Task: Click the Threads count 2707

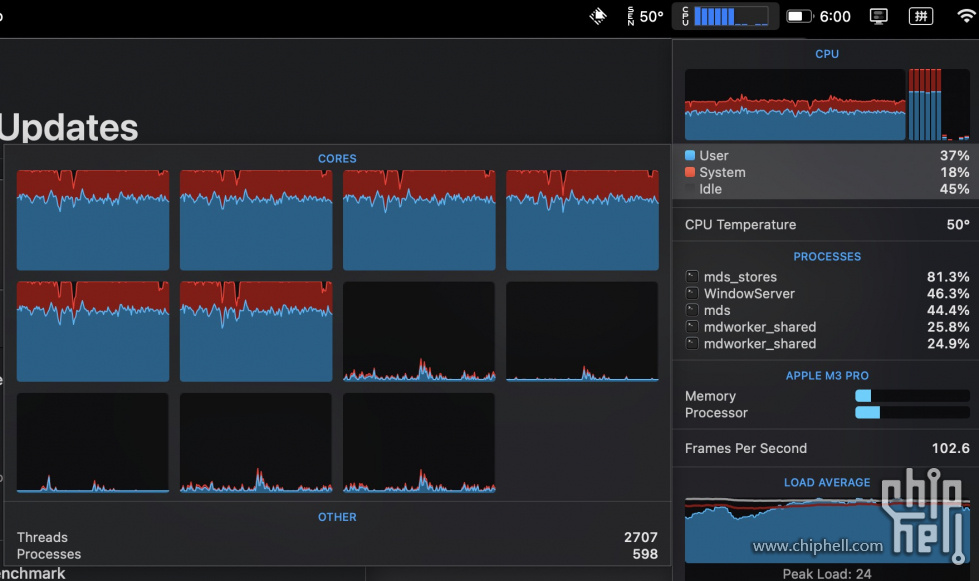Action: pyautogui.click(x=641, y=537)
